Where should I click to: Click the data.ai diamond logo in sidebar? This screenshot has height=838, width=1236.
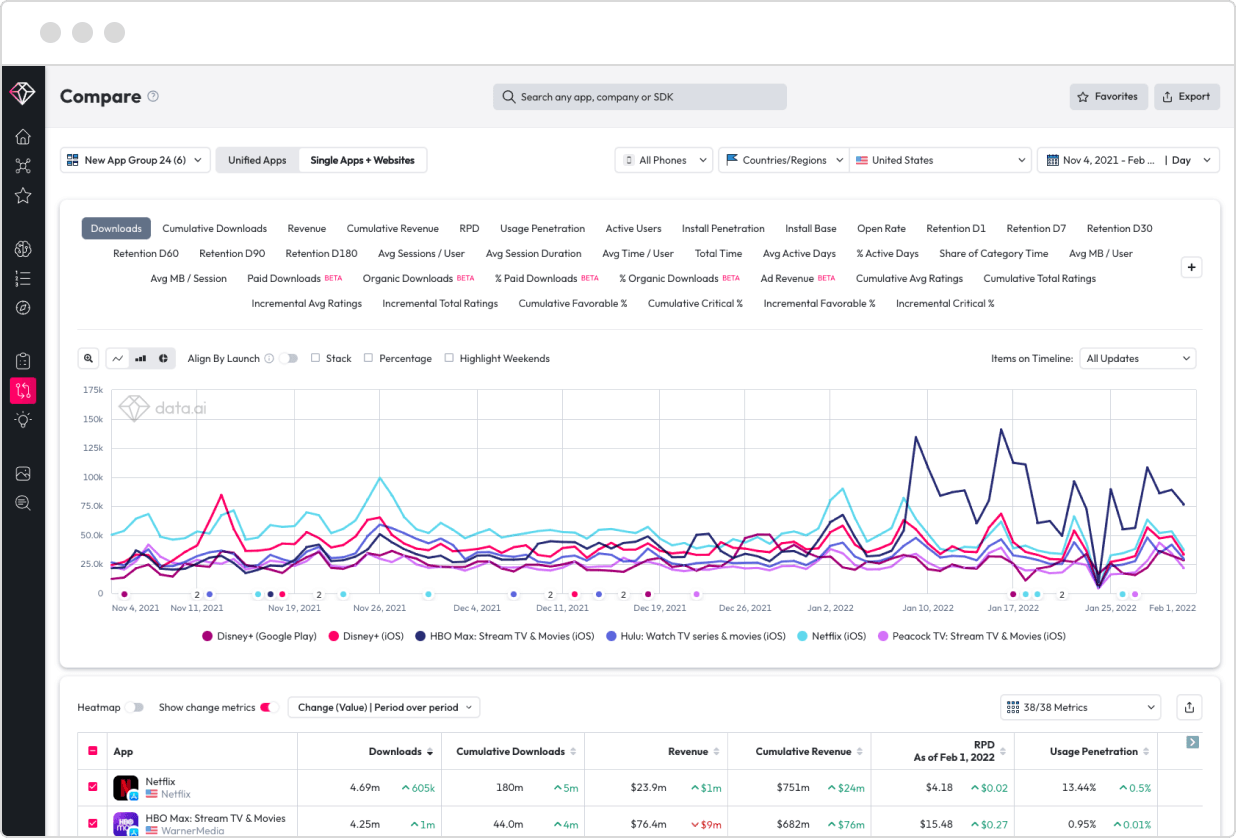tap(22, 93)
